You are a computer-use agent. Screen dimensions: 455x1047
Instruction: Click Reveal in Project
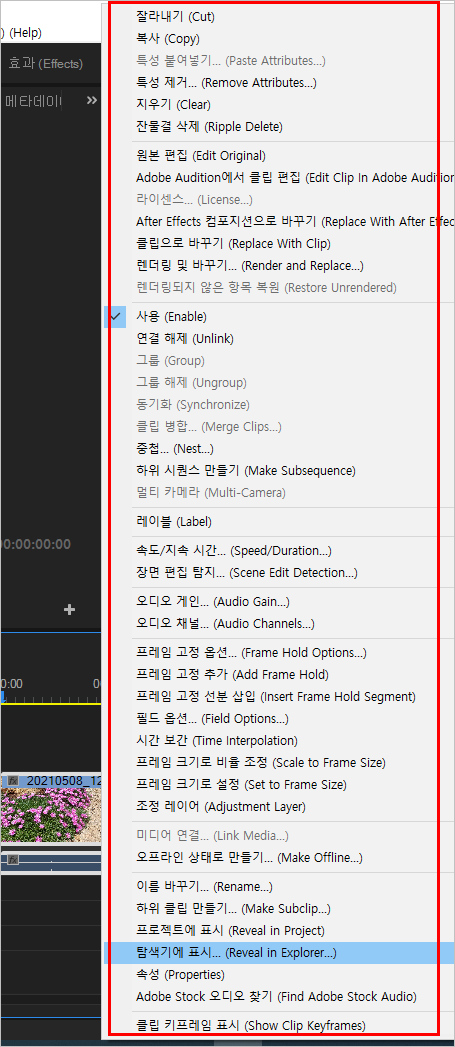coord(279,931)
